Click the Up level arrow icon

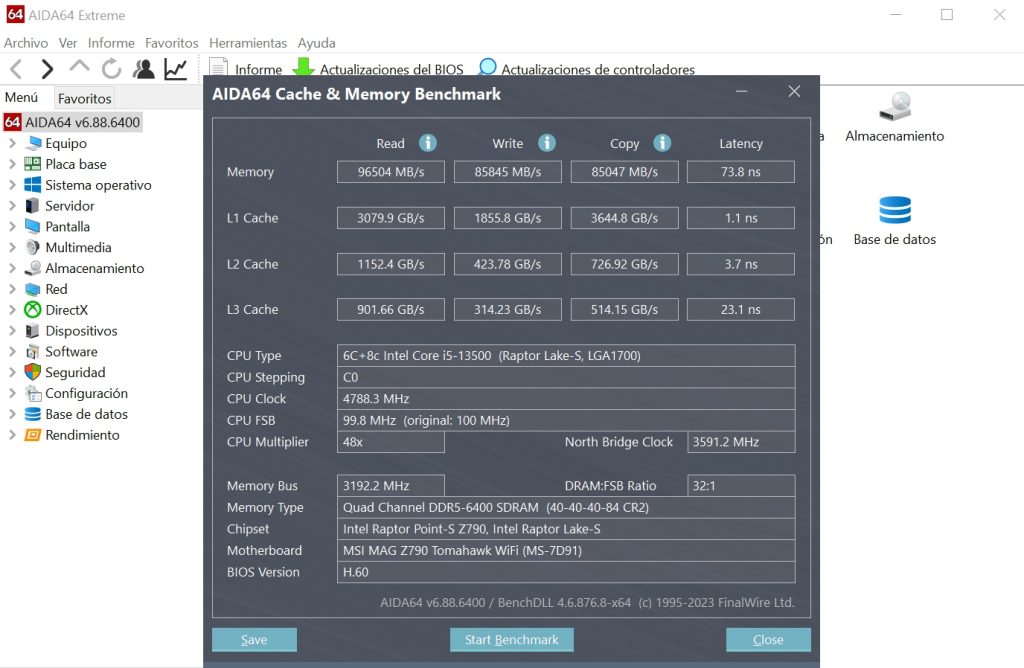click(79, 67)
